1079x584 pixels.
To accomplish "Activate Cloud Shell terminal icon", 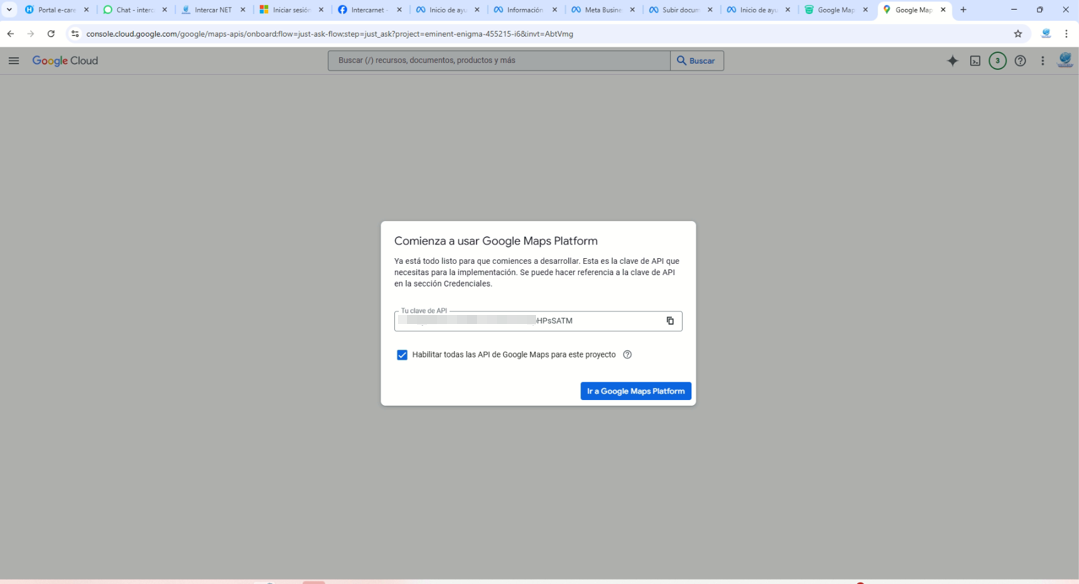I will pos(975,61).
